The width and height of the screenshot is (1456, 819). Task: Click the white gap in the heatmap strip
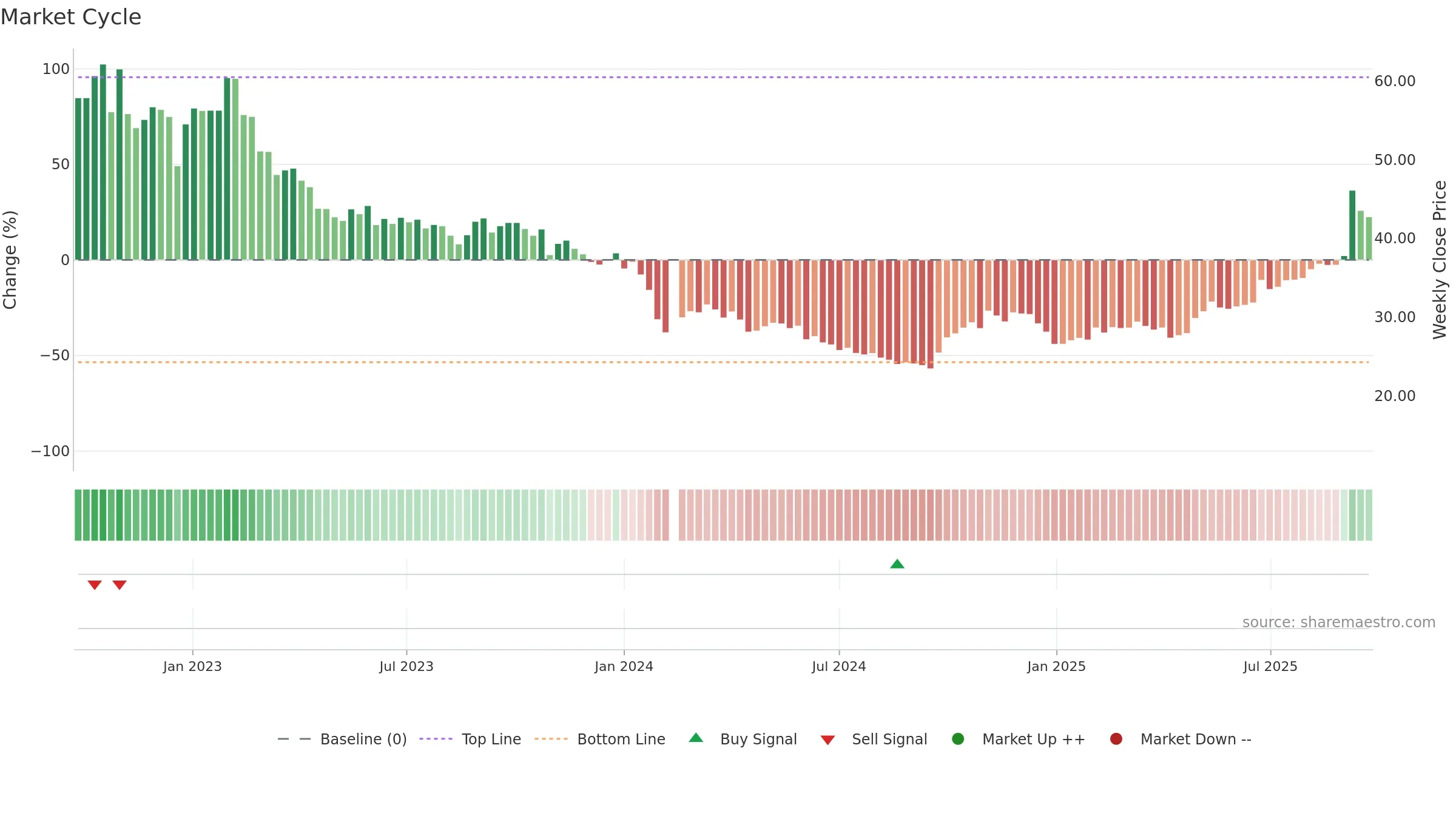click(x=674, y=515)
